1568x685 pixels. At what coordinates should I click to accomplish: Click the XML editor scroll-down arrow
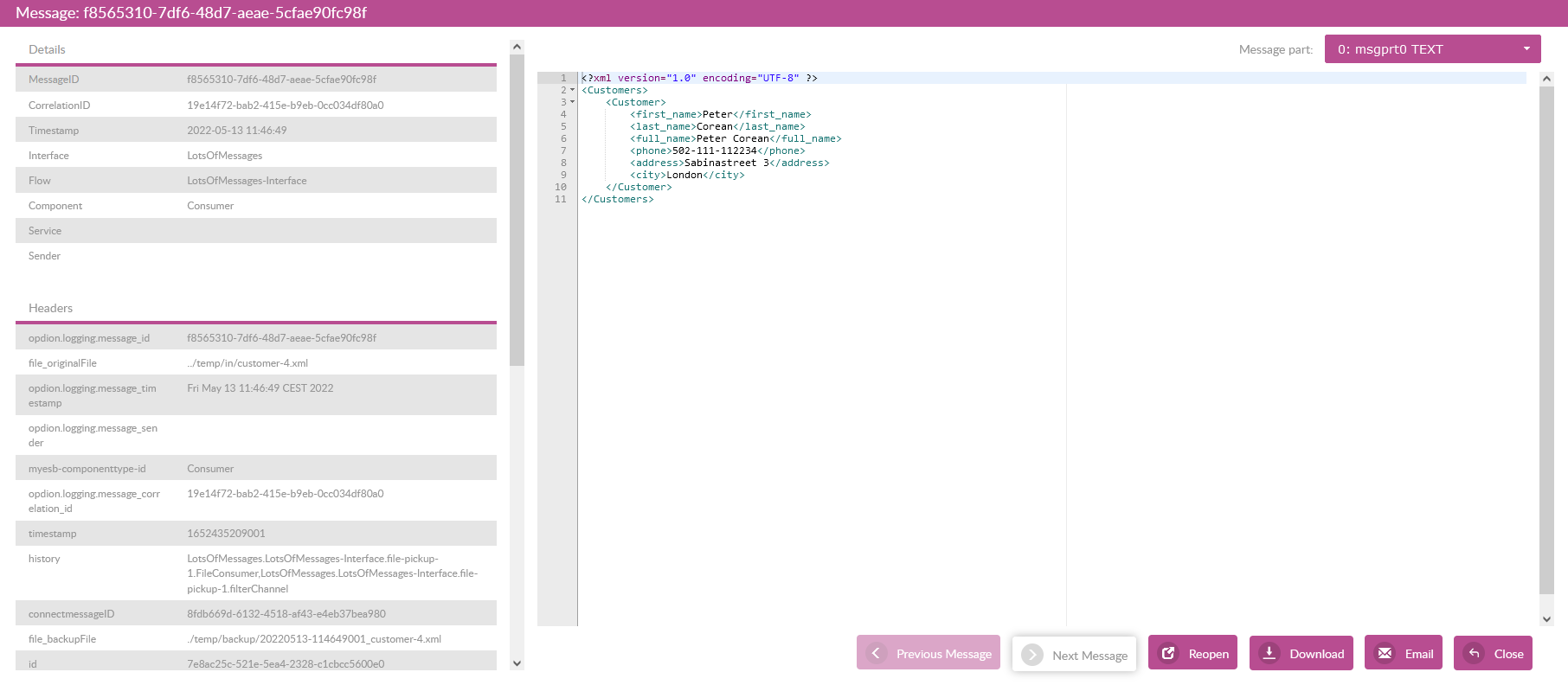[x=1546, y=618]
